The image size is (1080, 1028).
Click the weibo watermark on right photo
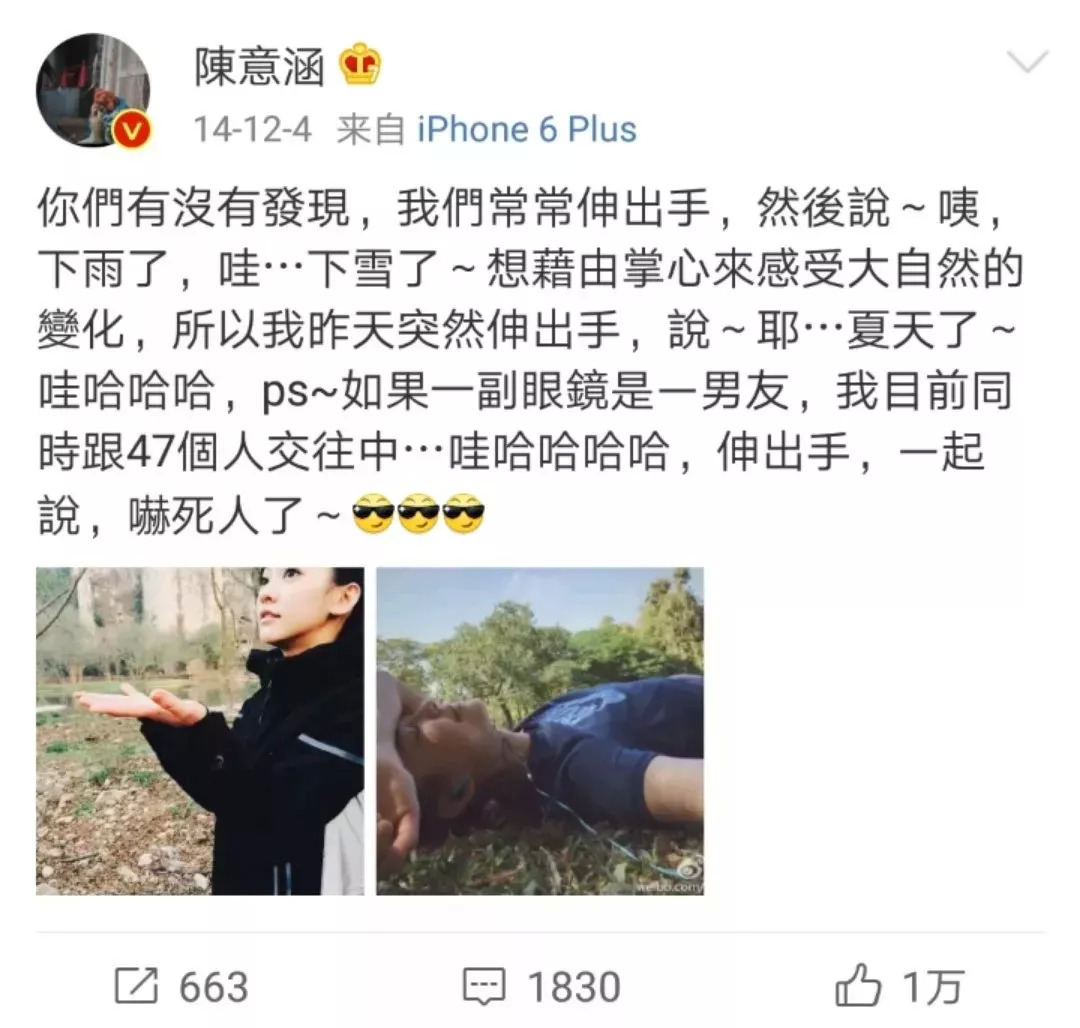coord(670,881)
